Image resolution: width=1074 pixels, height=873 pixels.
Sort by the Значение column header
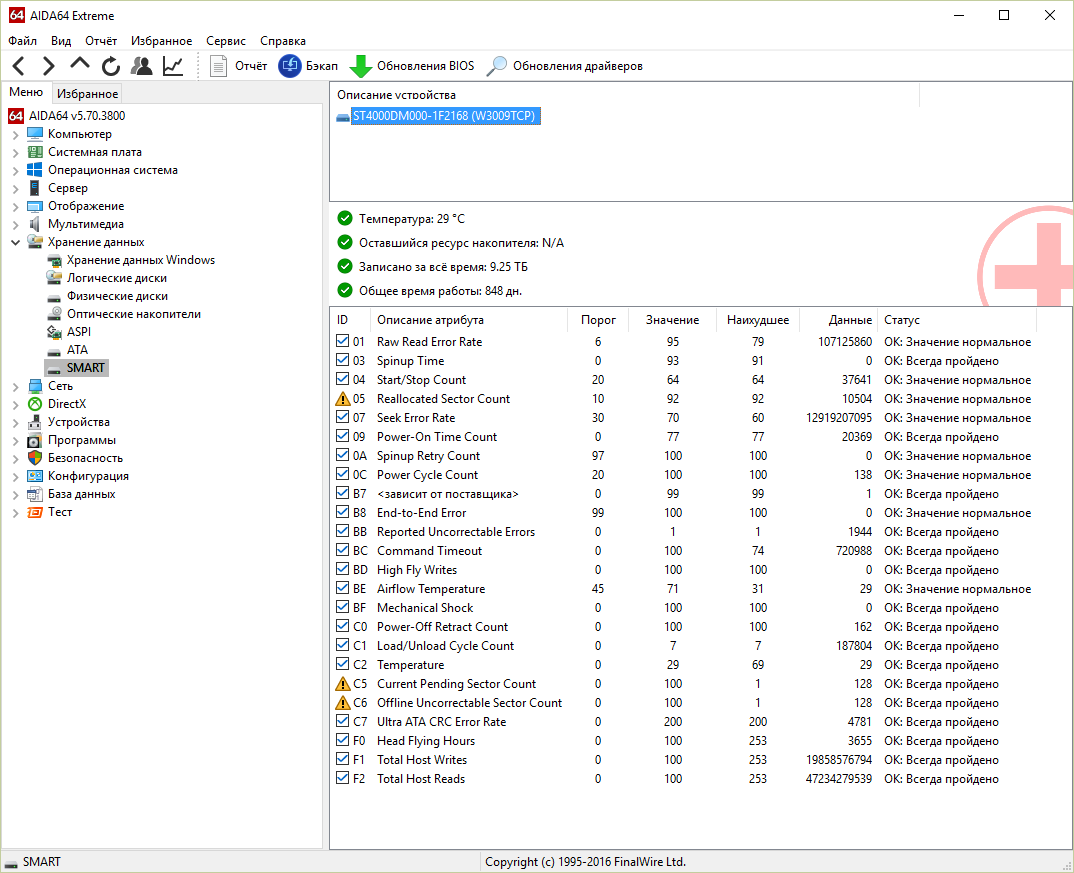pos(672,320)
